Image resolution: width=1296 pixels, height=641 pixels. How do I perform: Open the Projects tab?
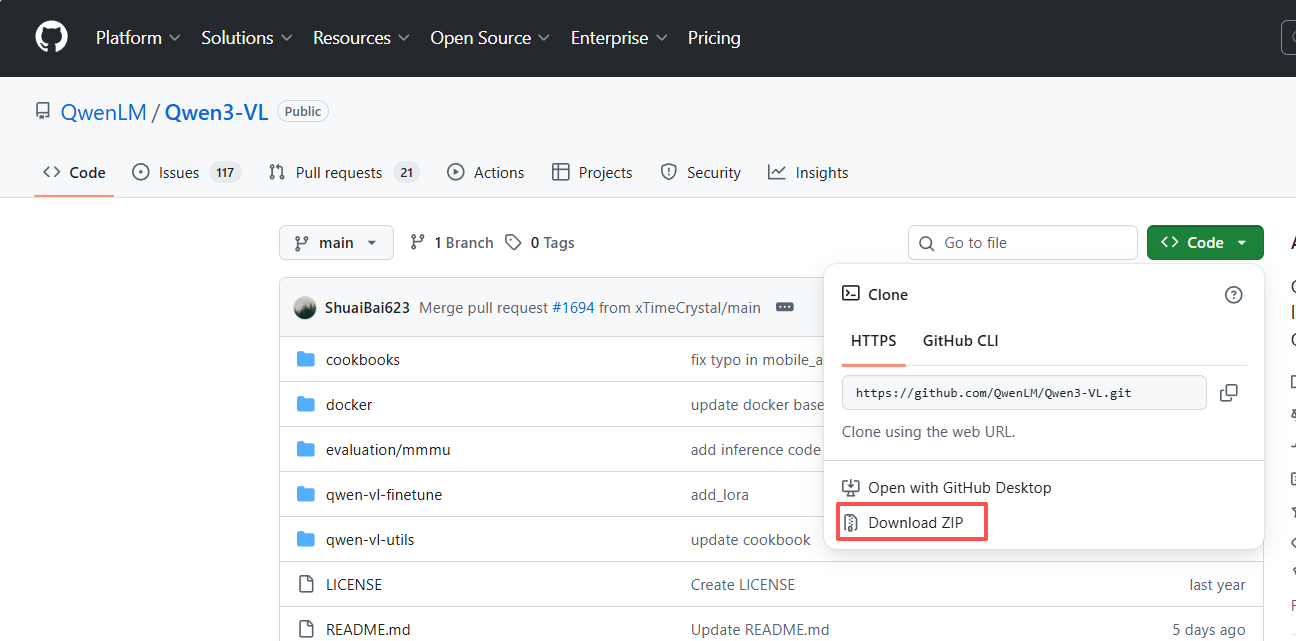click(592, 172)
